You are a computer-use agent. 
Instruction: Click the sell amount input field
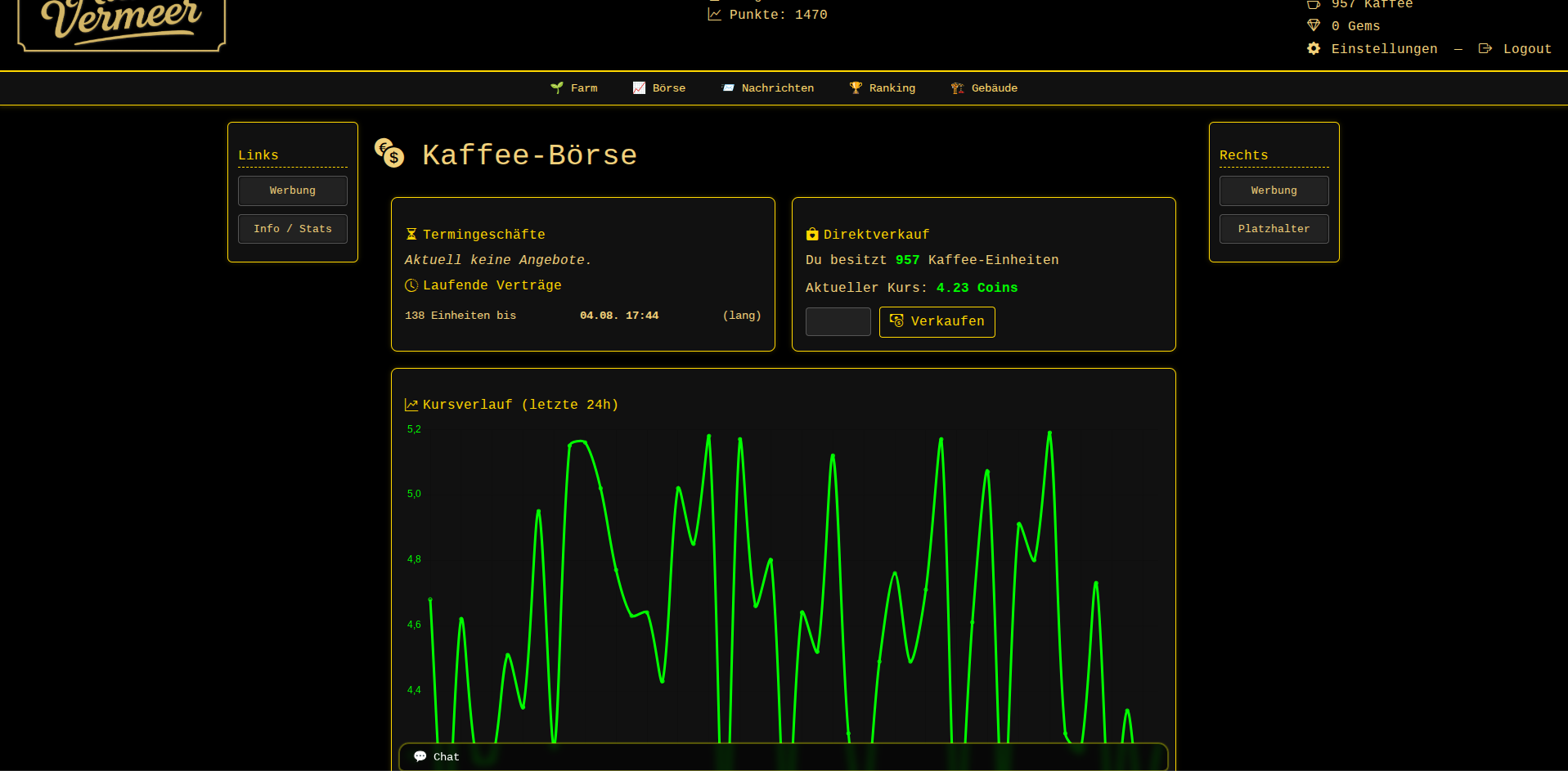coord(838,321)
